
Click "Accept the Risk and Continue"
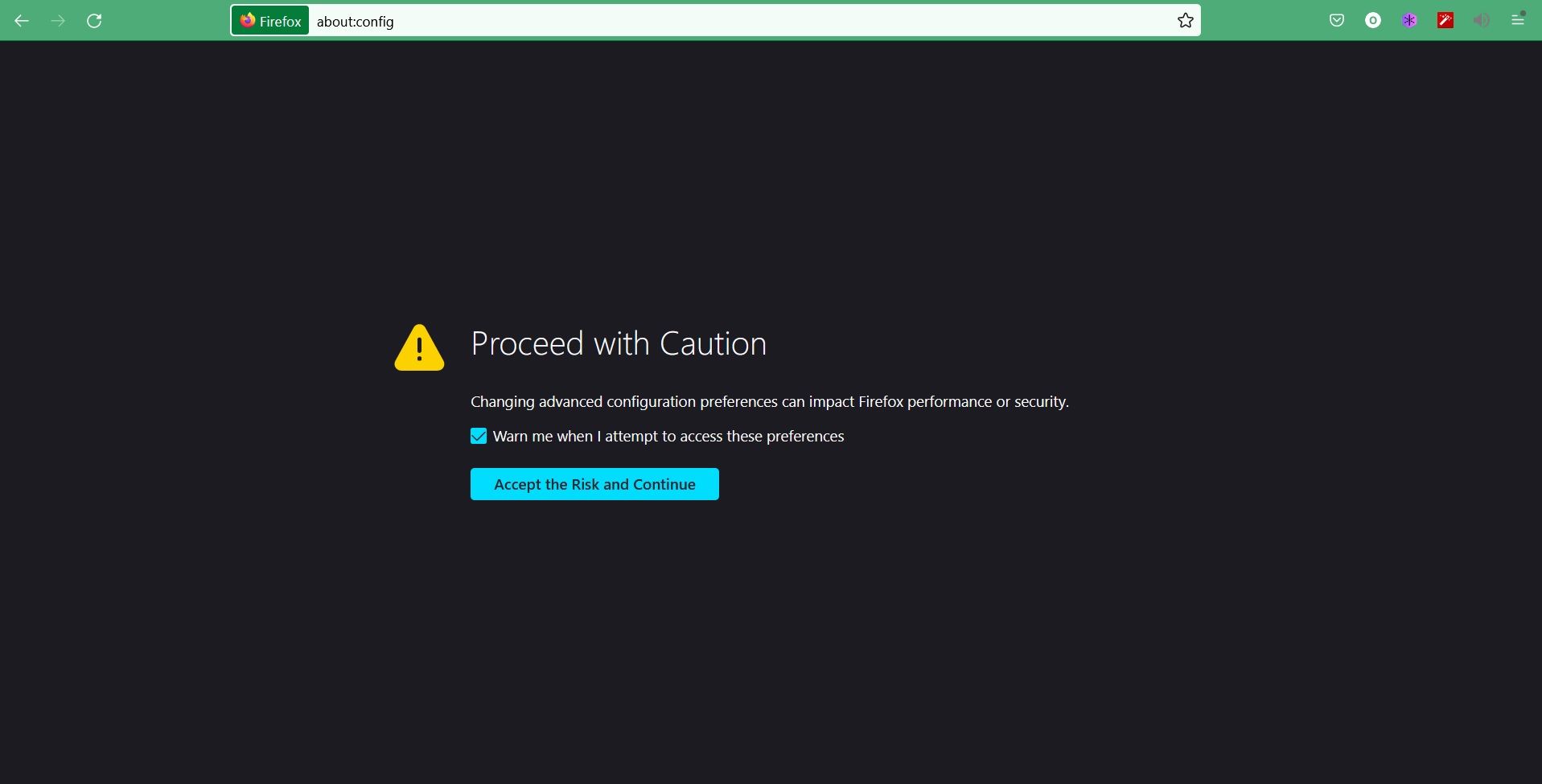(x=594, y=483)
